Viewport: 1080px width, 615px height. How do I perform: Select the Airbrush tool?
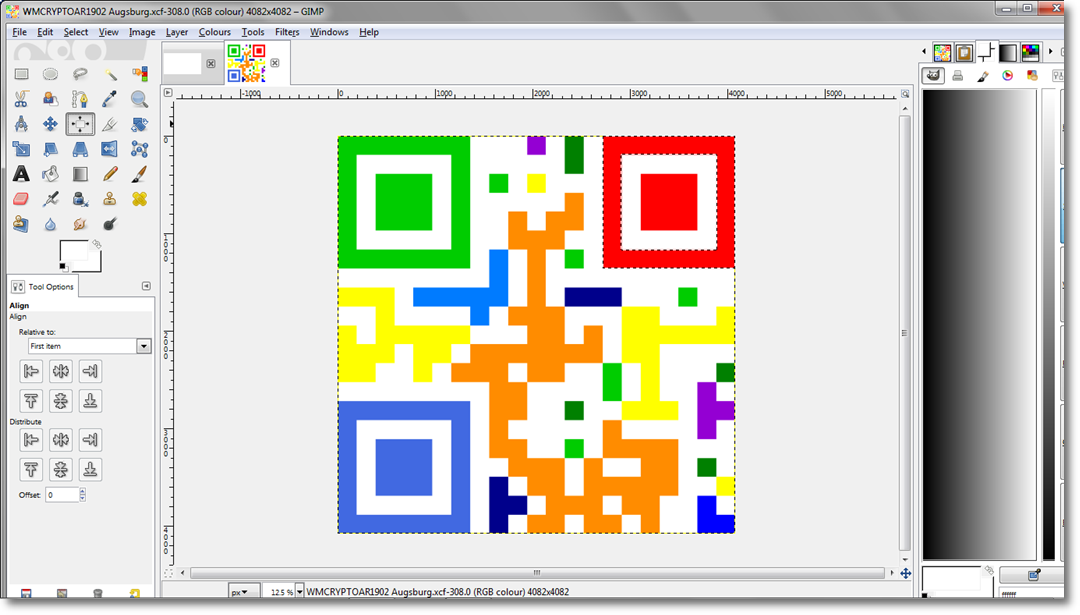(x=50, y=199)
